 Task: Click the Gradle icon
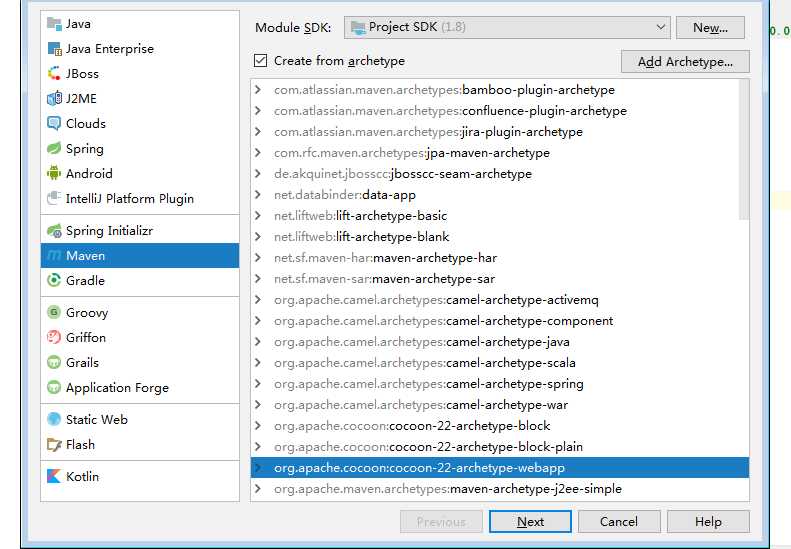tap(54, 280)
